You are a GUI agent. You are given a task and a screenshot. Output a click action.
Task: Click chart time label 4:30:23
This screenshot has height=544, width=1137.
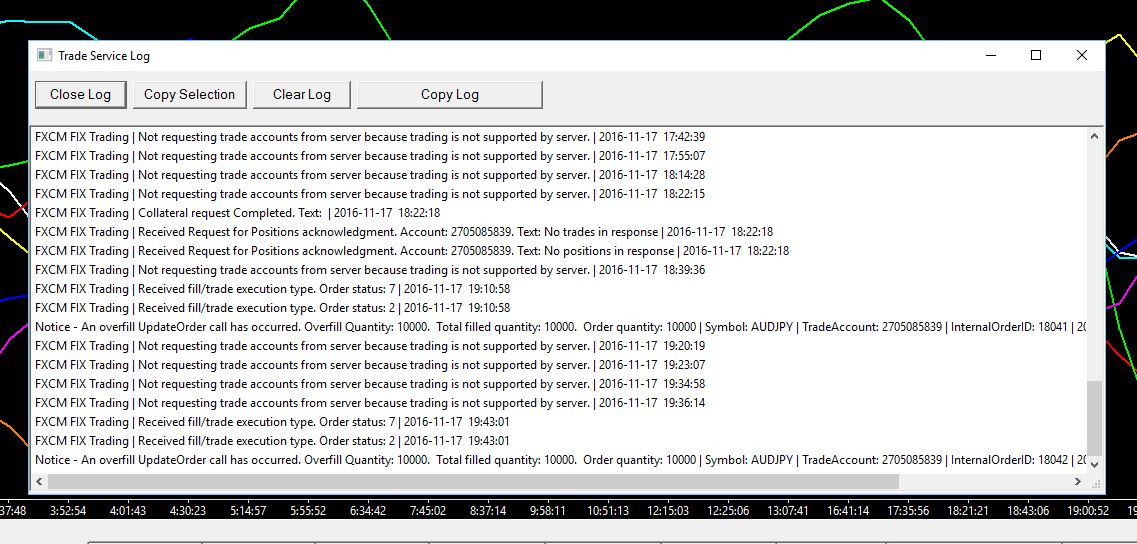point(188,511)
